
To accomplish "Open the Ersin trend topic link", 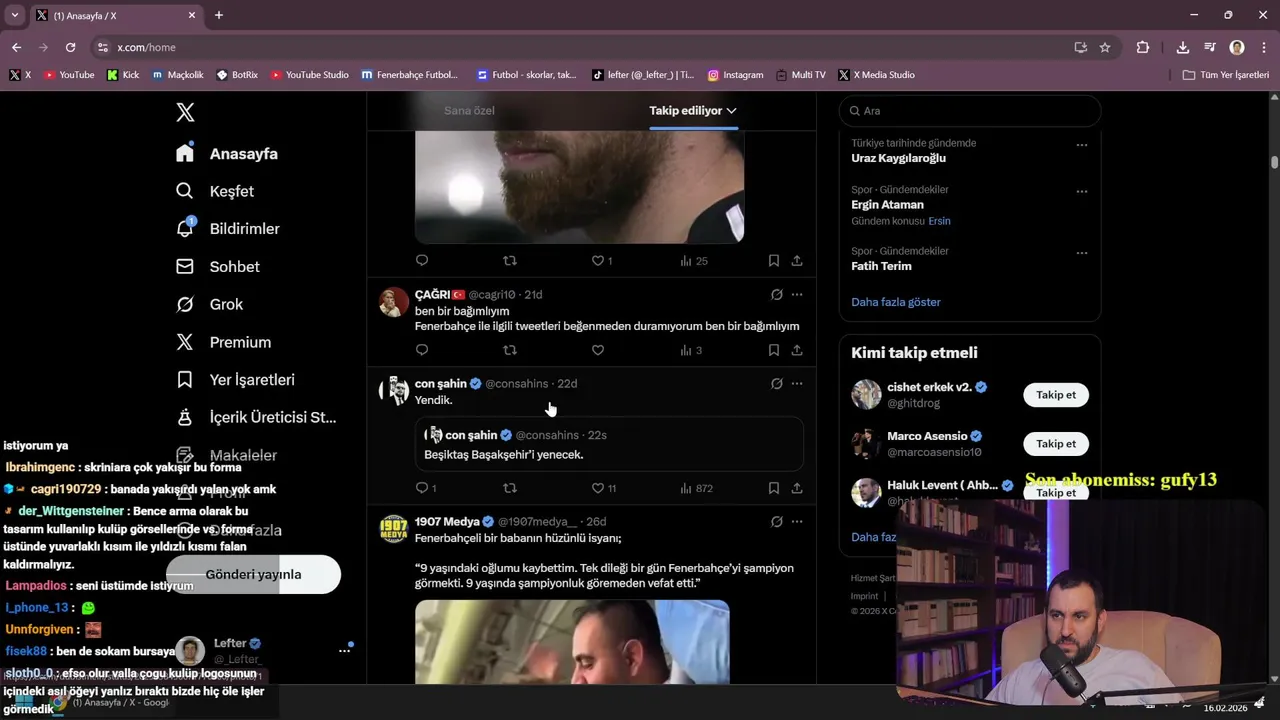I will click(x=939, y=221).
